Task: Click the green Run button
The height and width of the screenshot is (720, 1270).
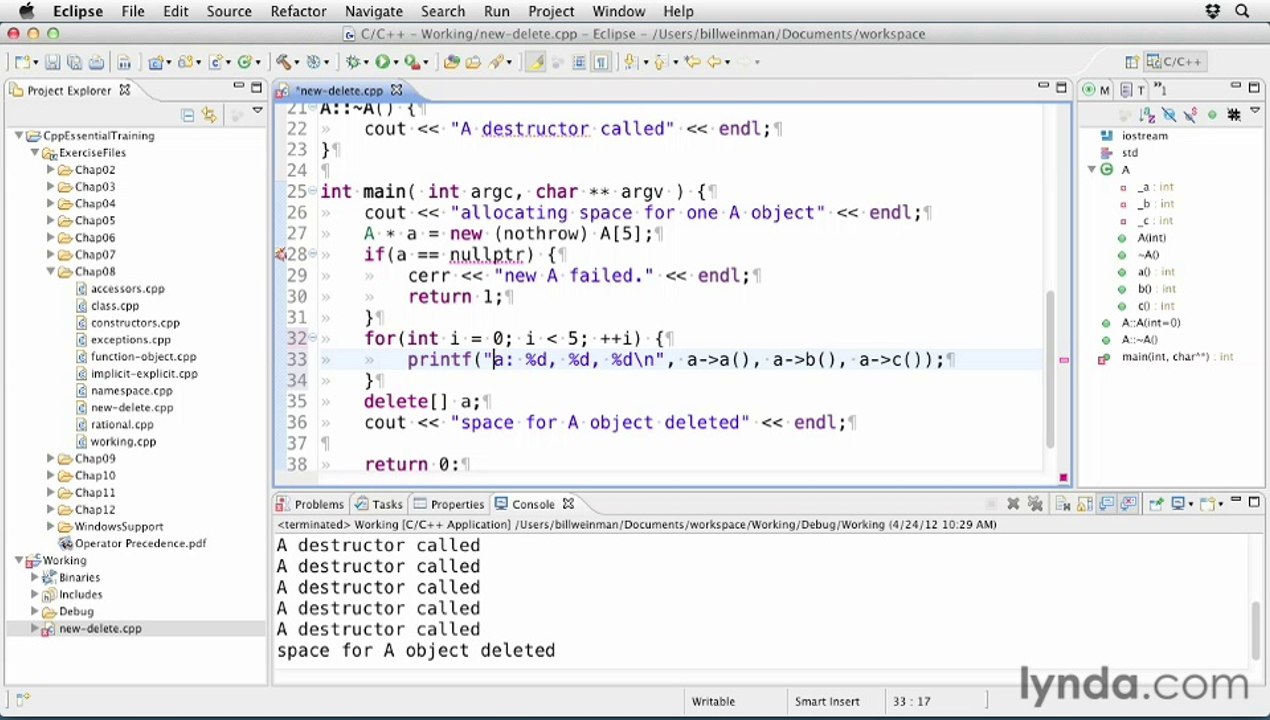Action: coord(382,62)
